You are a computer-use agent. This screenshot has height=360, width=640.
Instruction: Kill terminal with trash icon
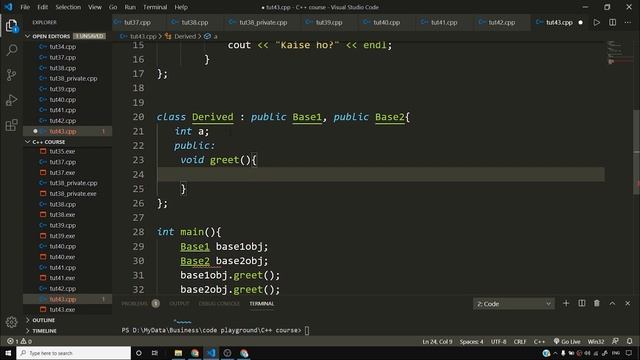(x=597, y=303)
